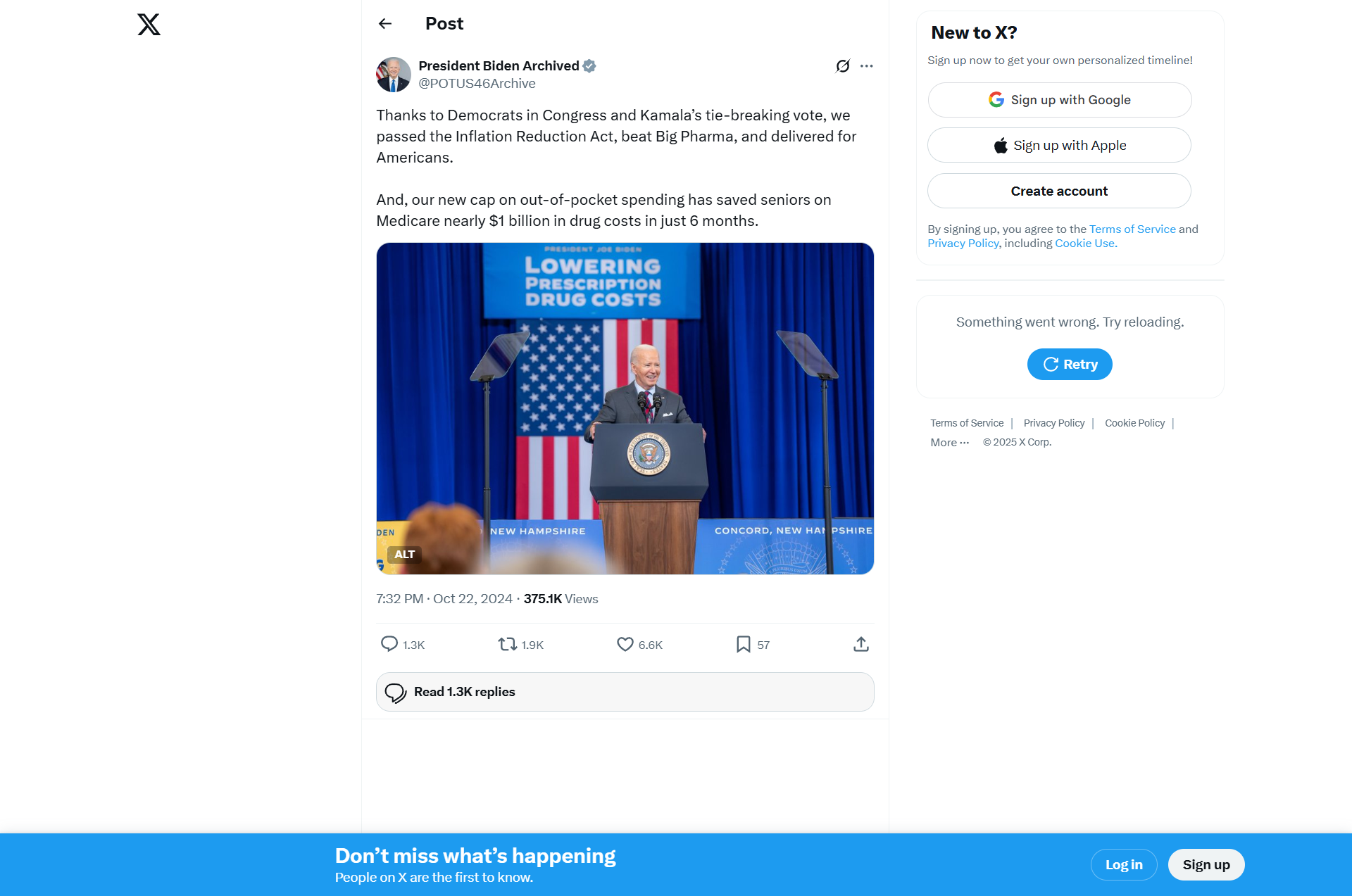Viewport: 1352px width, 896px height.
Task: Bookmark the post with bookmark icon
Action: pos(744,644)
